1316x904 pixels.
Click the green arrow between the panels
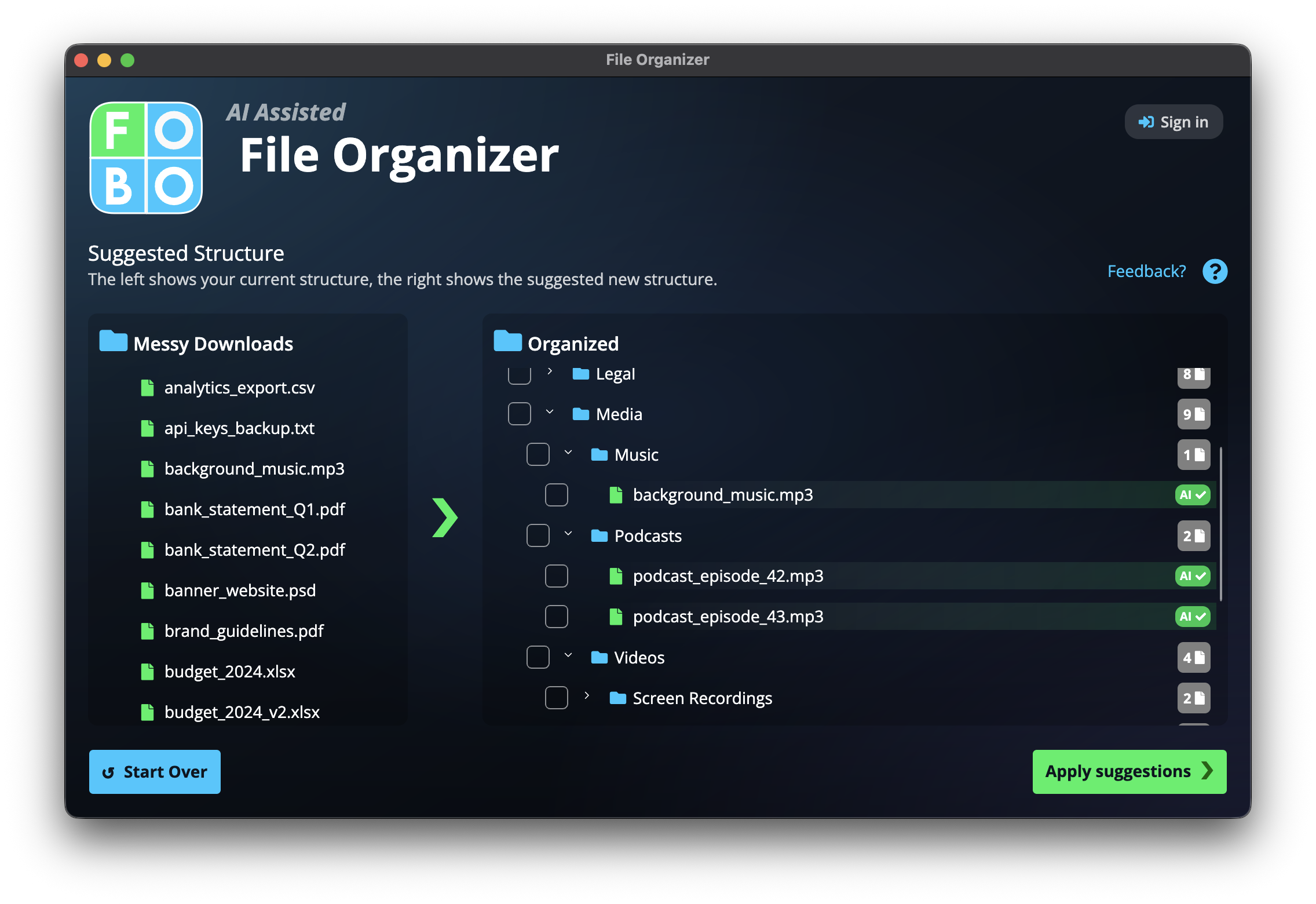pos(445,517)
